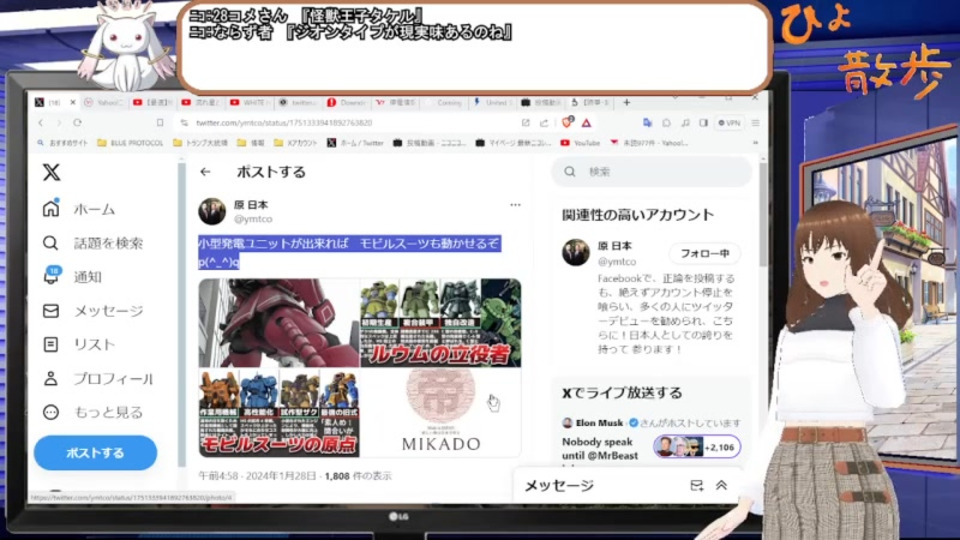The width and height of the screenshot is (960, 540).
Task: Click the post author's avatar
Action: (x=212, y=211)
